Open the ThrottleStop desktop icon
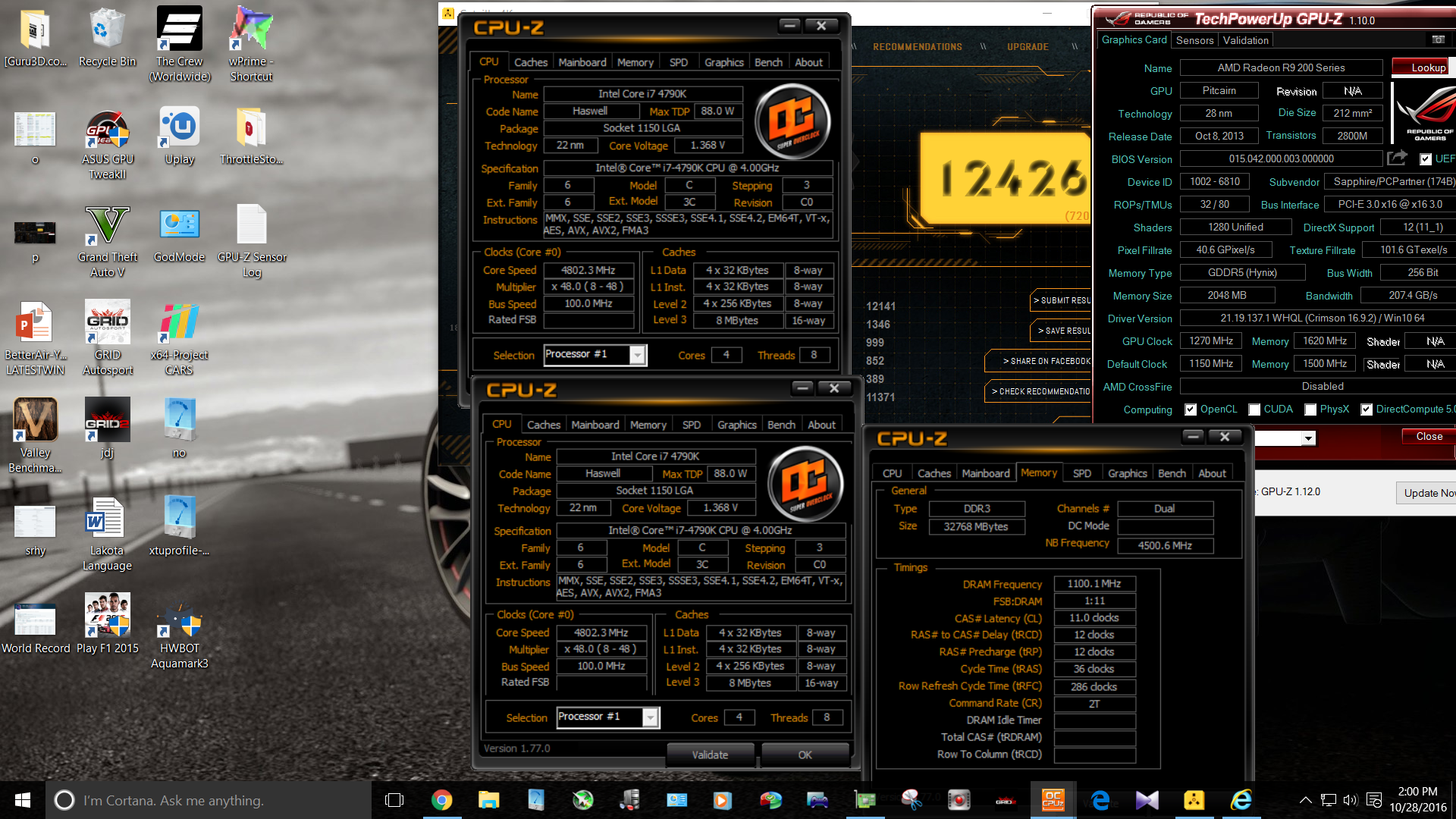The image size is (1456, 819). pyautogui.click(x=251, y=136)
